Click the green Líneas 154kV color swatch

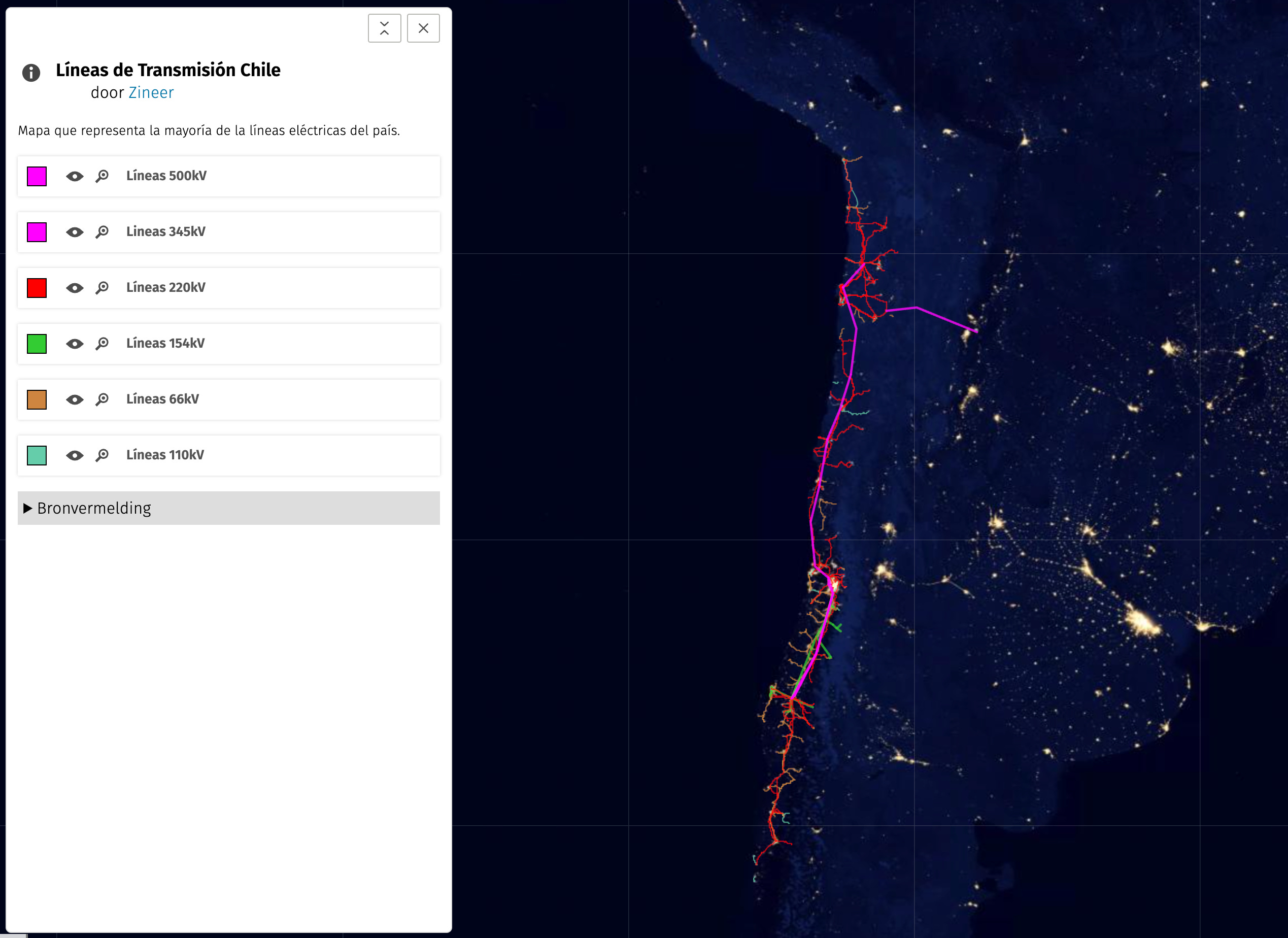37,344
